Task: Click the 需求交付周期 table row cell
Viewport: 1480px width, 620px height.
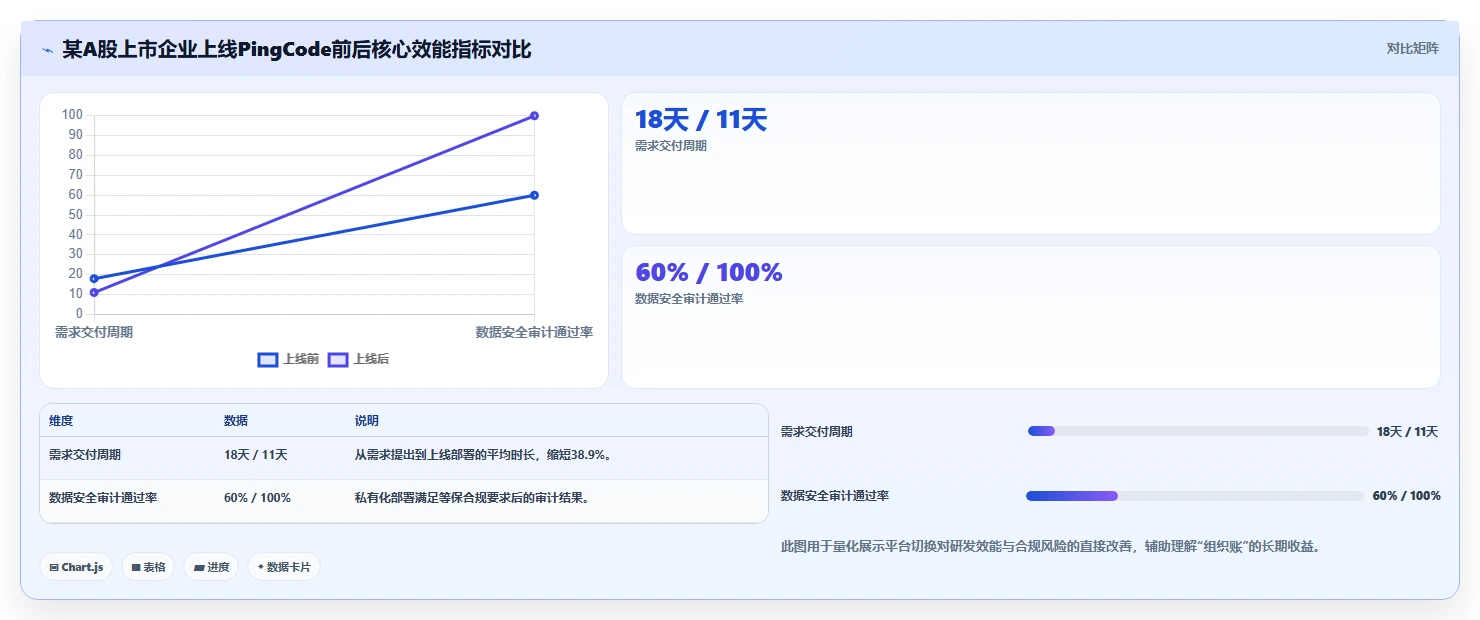Action: 85,454
